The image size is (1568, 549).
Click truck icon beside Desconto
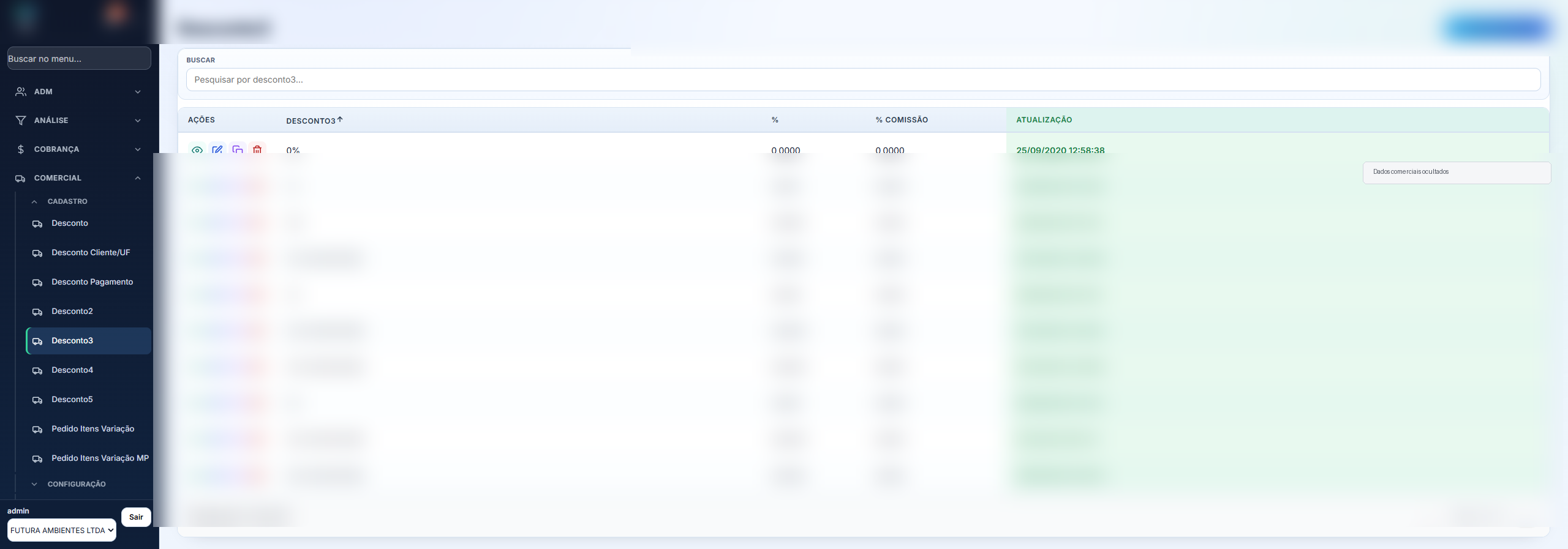coord(37,223)
